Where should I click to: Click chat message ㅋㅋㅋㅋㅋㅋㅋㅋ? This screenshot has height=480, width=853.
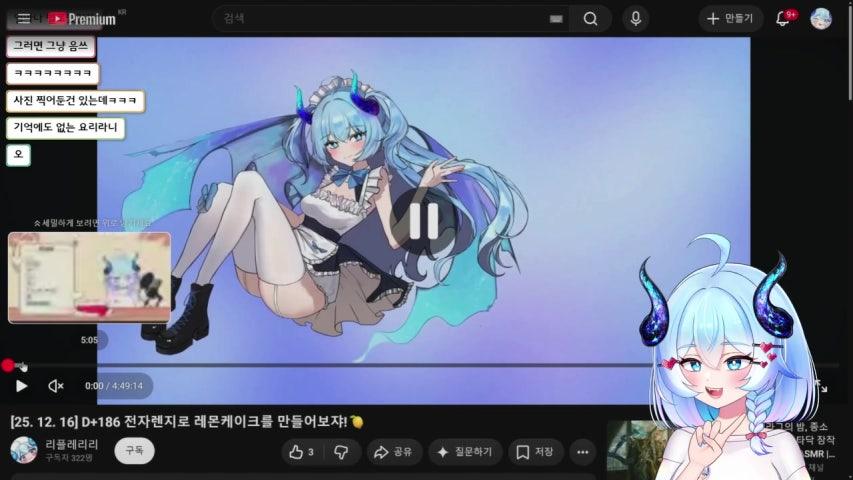tap(53, 73)
